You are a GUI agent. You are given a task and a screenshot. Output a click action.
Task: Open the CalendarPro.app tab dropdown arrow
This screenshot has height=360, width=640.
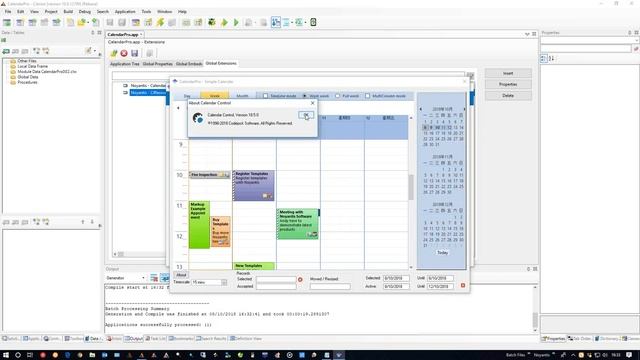tap(141, 35)
